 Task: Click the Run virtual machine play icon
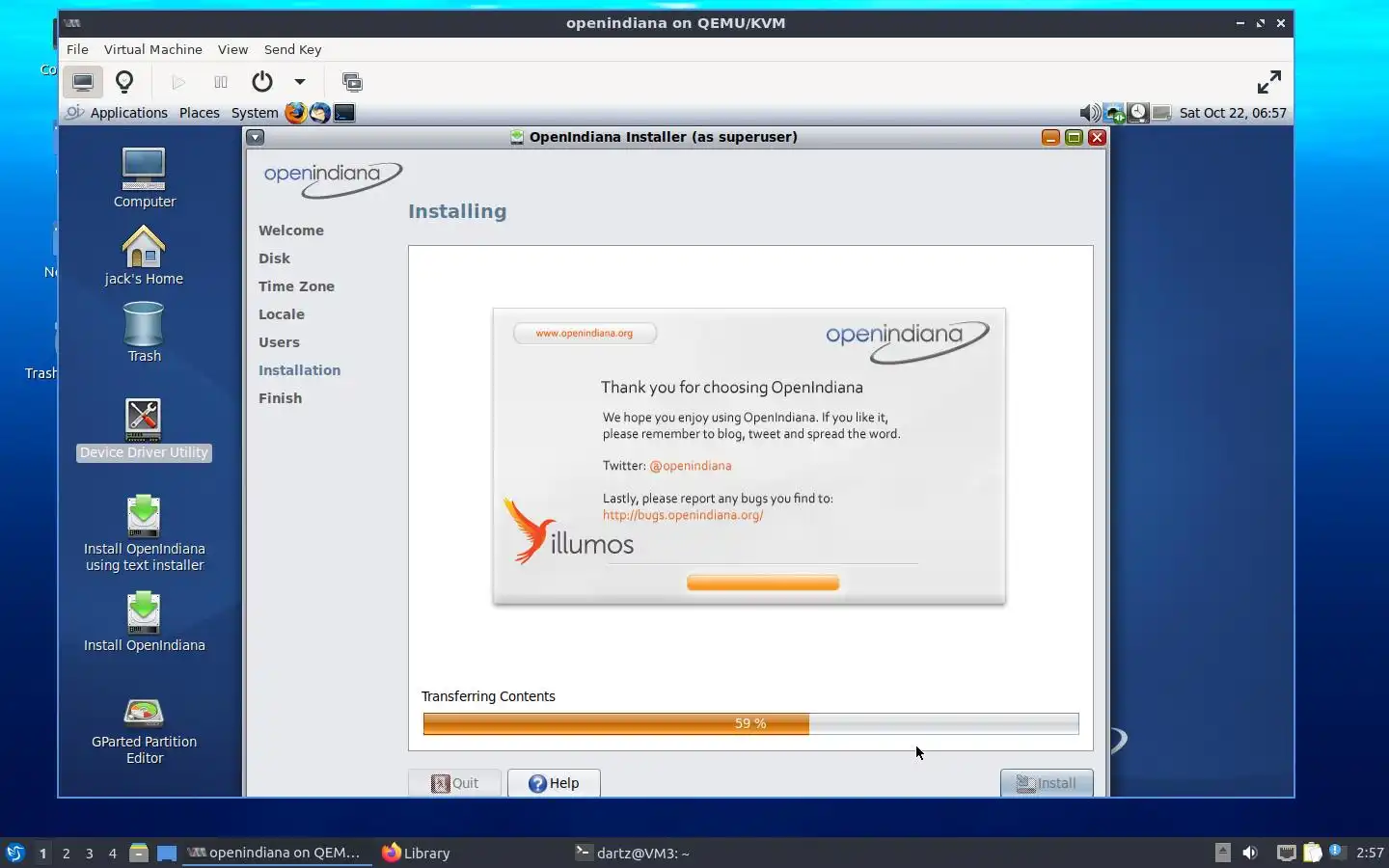pyautogui.click(x=178, y=82)
